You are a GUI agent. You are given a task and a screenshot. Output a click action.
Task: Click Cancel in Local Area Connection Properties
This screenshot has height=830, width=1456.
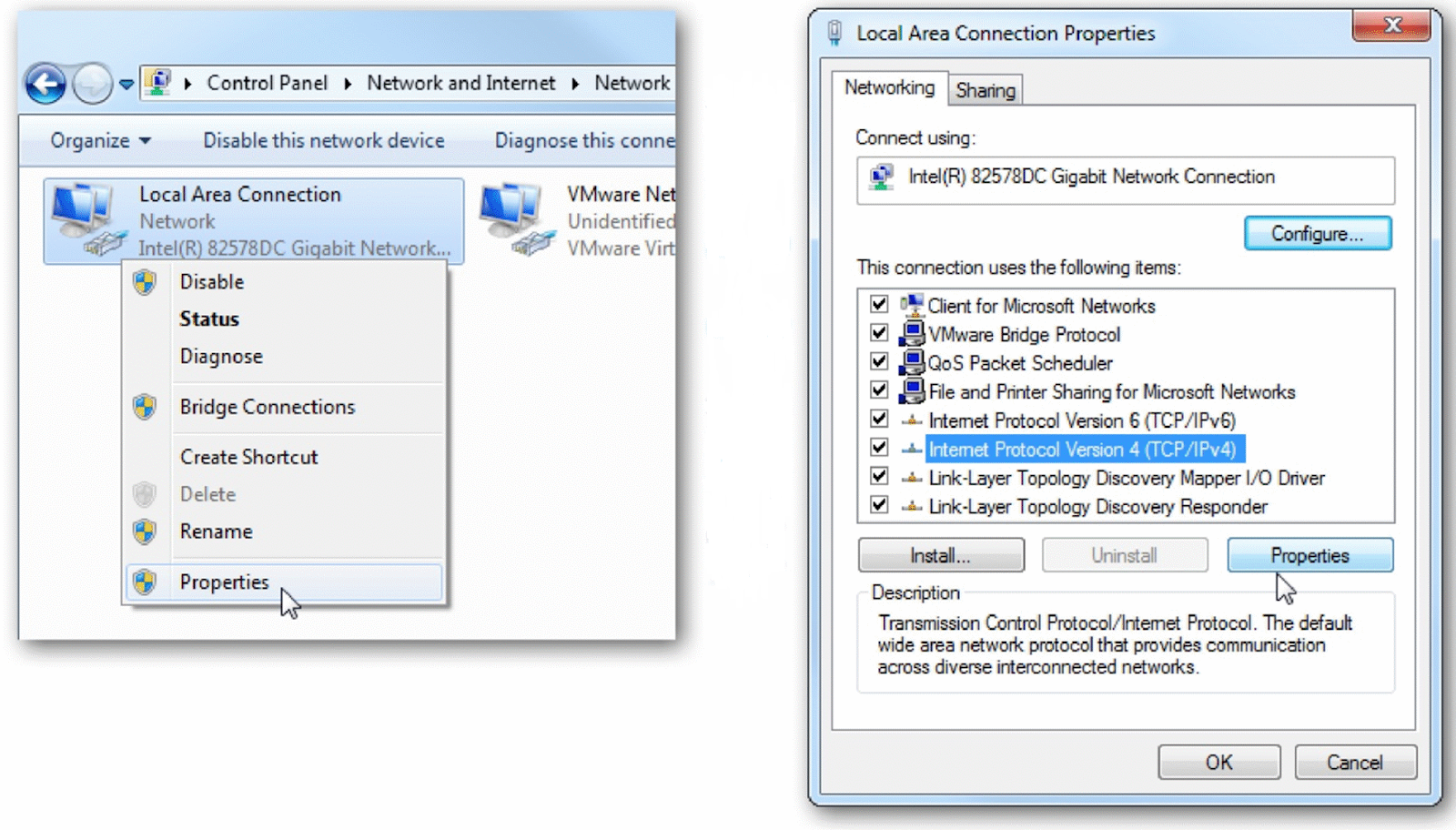tap(1355, 763)
